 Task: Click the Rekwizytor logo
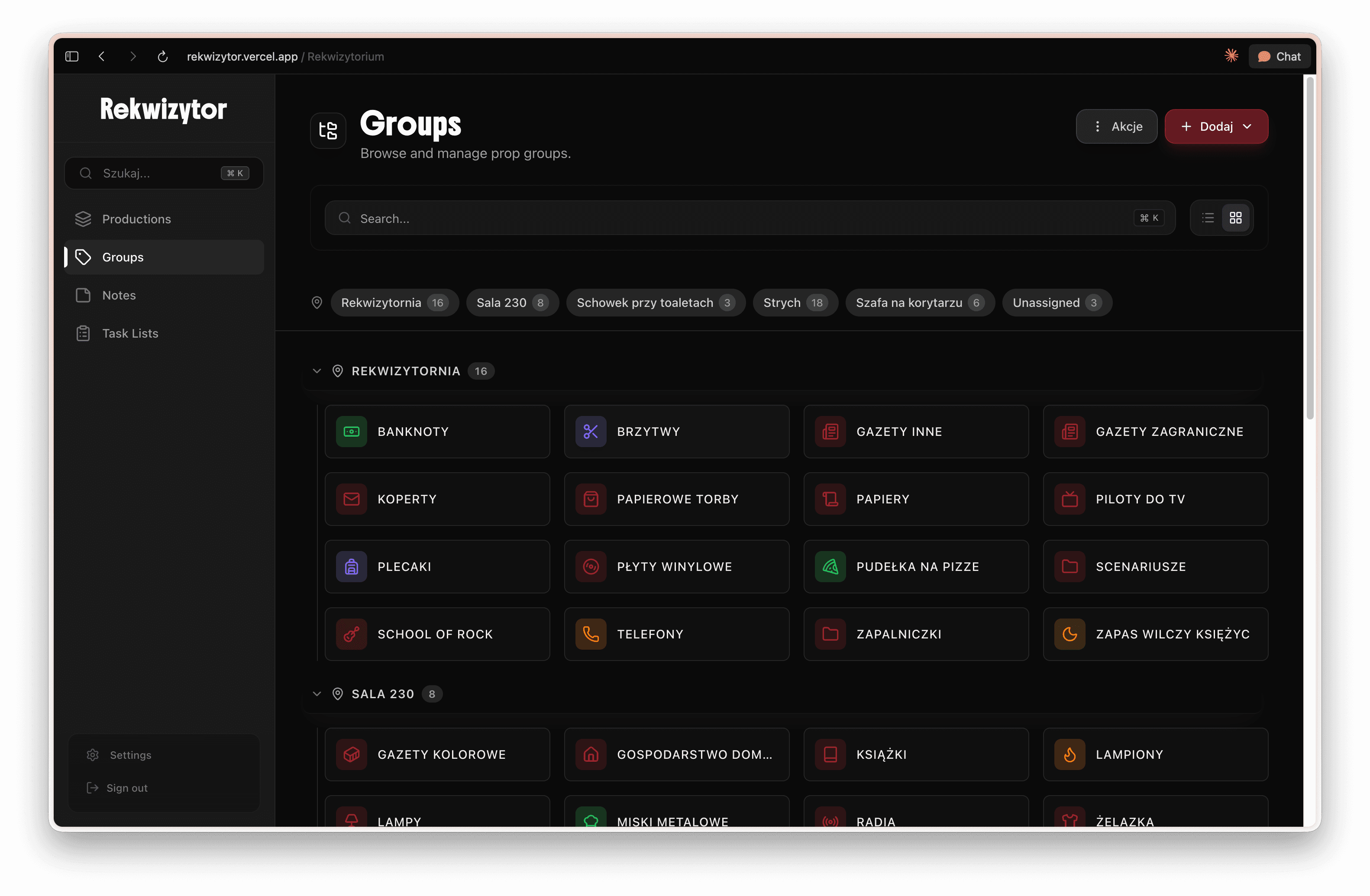tap(164, 110)
